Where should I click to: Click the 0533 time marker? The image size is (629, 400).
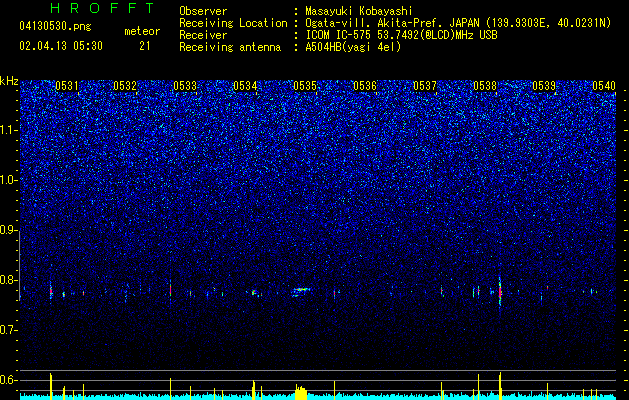[x=185, y=86]
